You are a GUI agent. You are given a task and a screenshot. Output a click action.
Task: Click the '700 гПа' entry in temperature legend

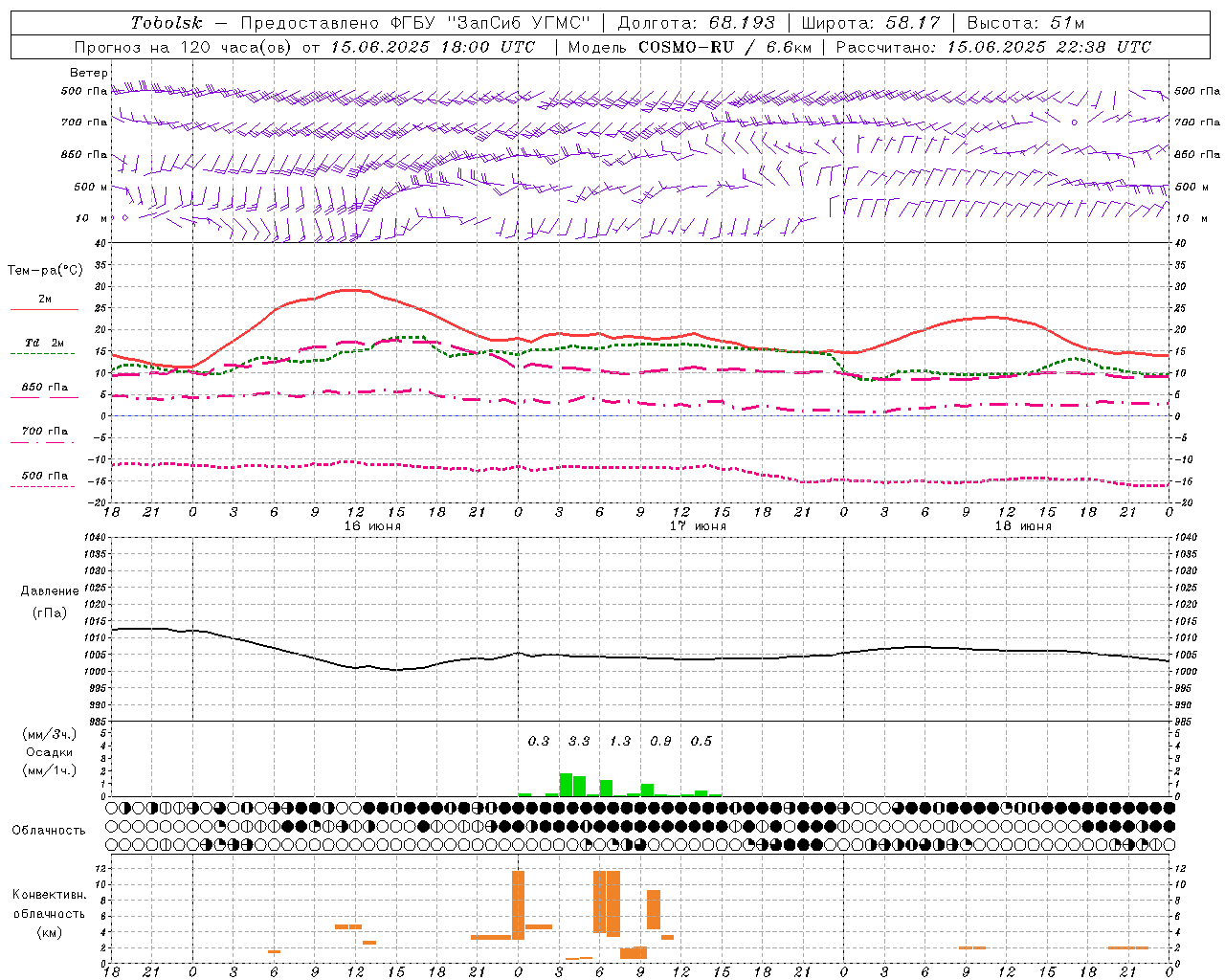[x=45, y=431]
